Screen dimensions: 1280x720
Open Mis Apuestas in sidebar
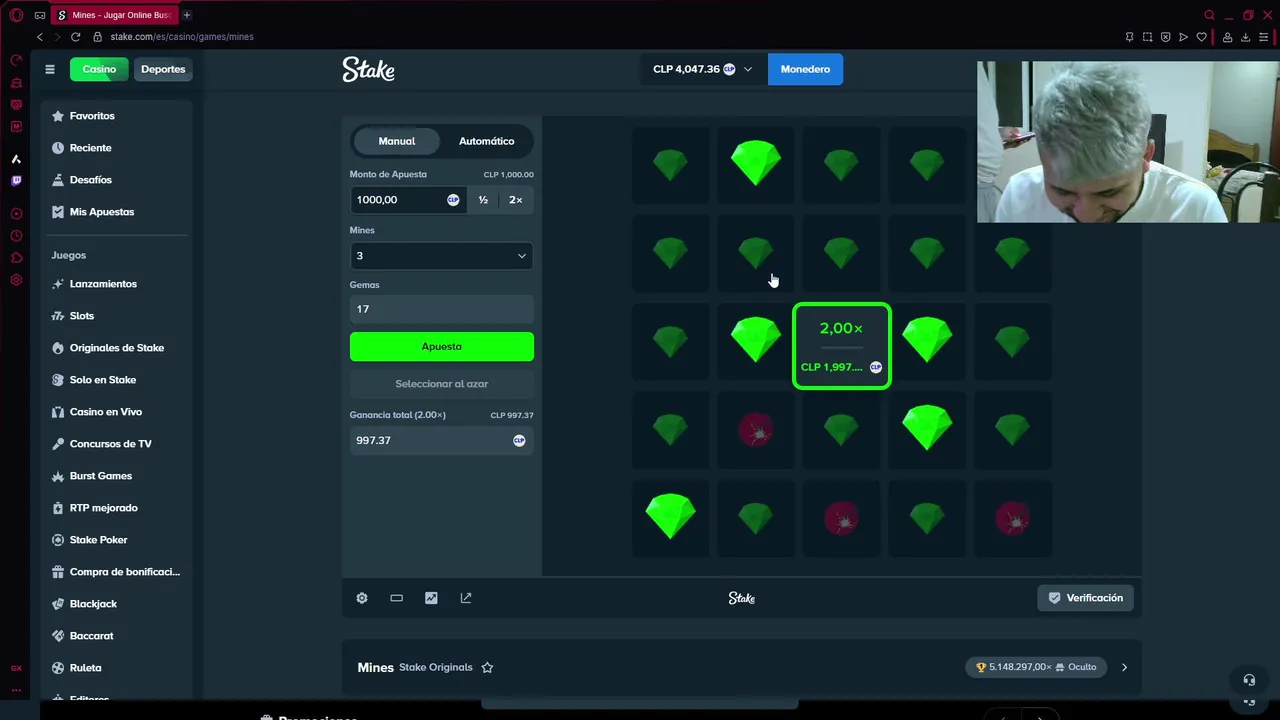[101, 212]
